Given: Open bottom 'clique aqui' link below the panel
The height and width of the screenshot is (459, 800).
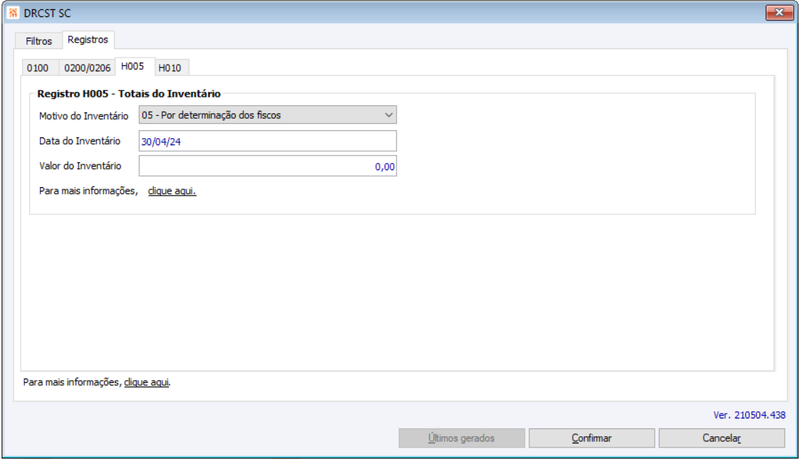Looking at the screenshot, I should coord(147,382).
